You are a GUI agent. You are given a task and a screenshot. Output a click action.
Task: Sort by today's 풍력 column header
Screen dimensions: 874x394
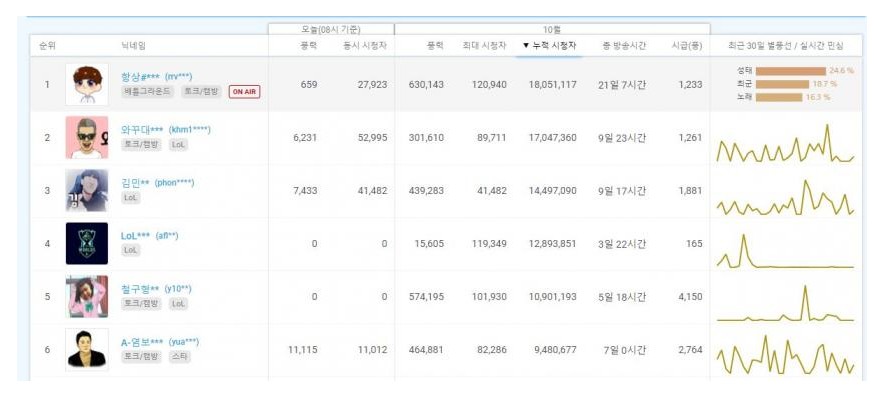308,46
